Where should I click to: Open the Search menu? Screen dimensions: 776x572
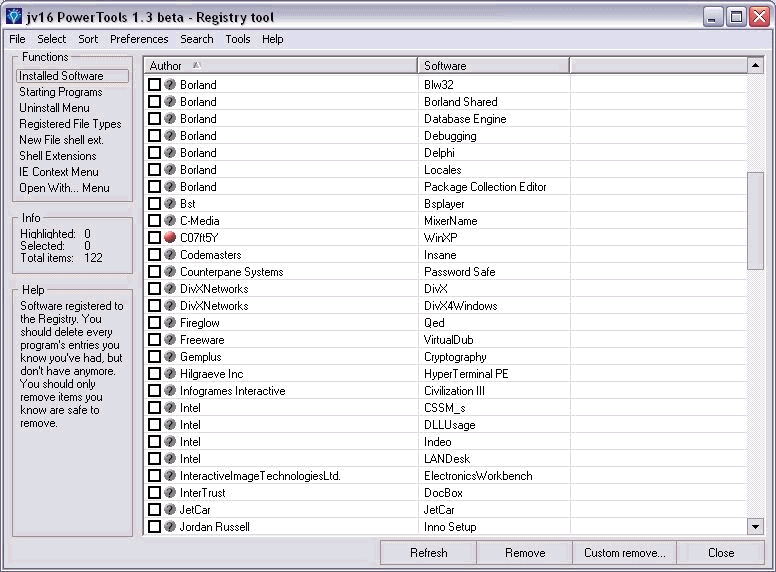[196, 39]
